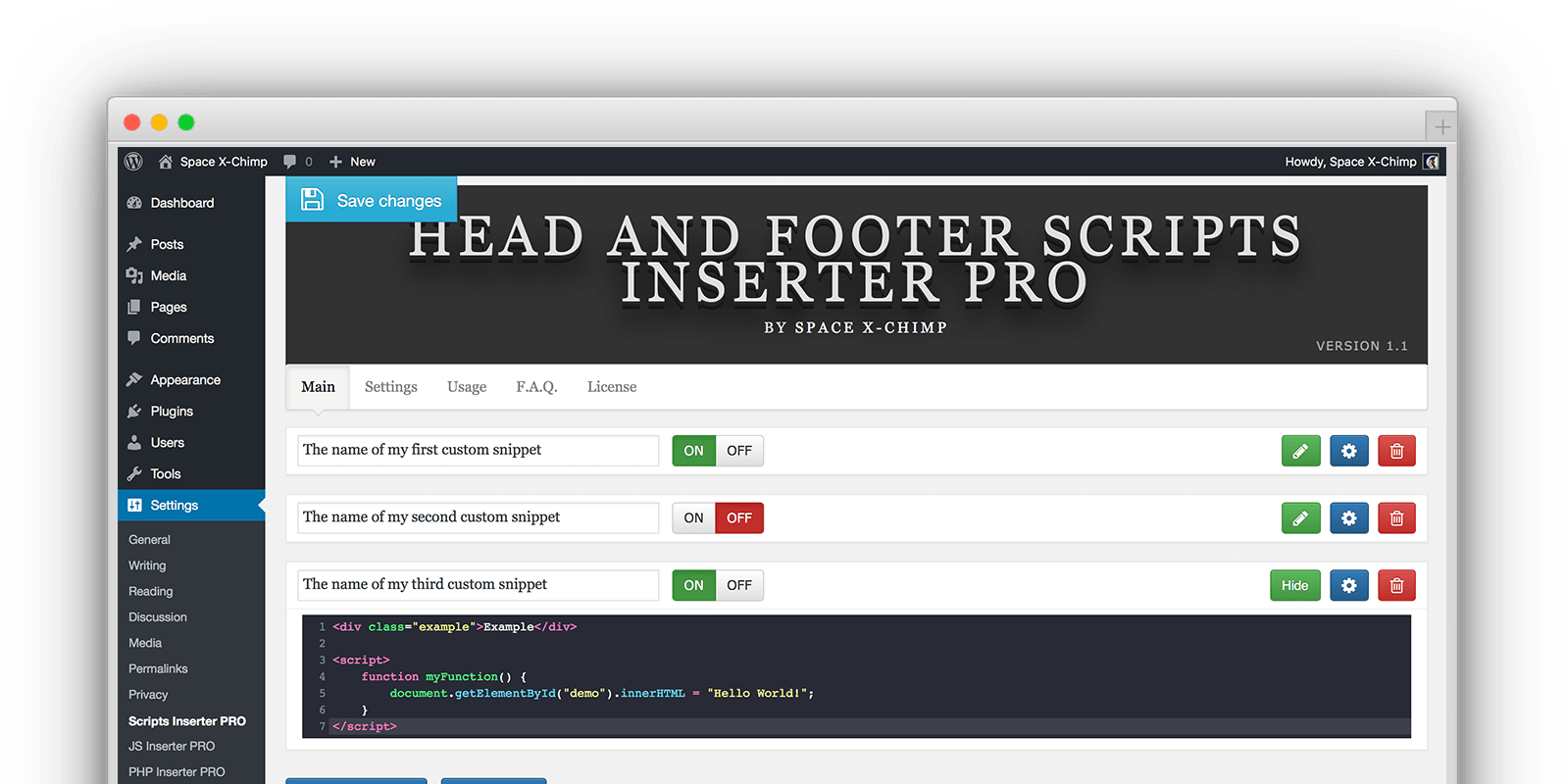The height and width of the screenshot is (784, 1565).
Task: Click the first snippet name field
Action: pyautogui.click(x=479, y=451)
